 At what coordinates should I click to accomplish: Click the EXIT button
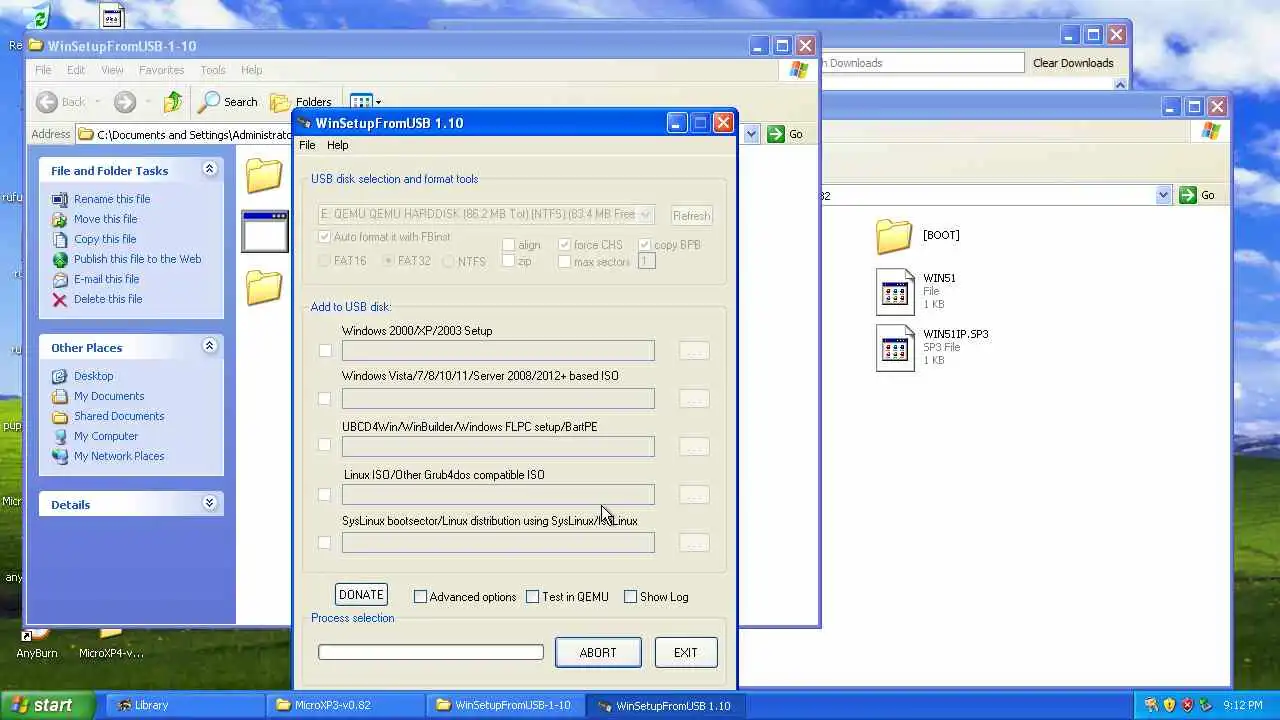[x=686, y=652]
